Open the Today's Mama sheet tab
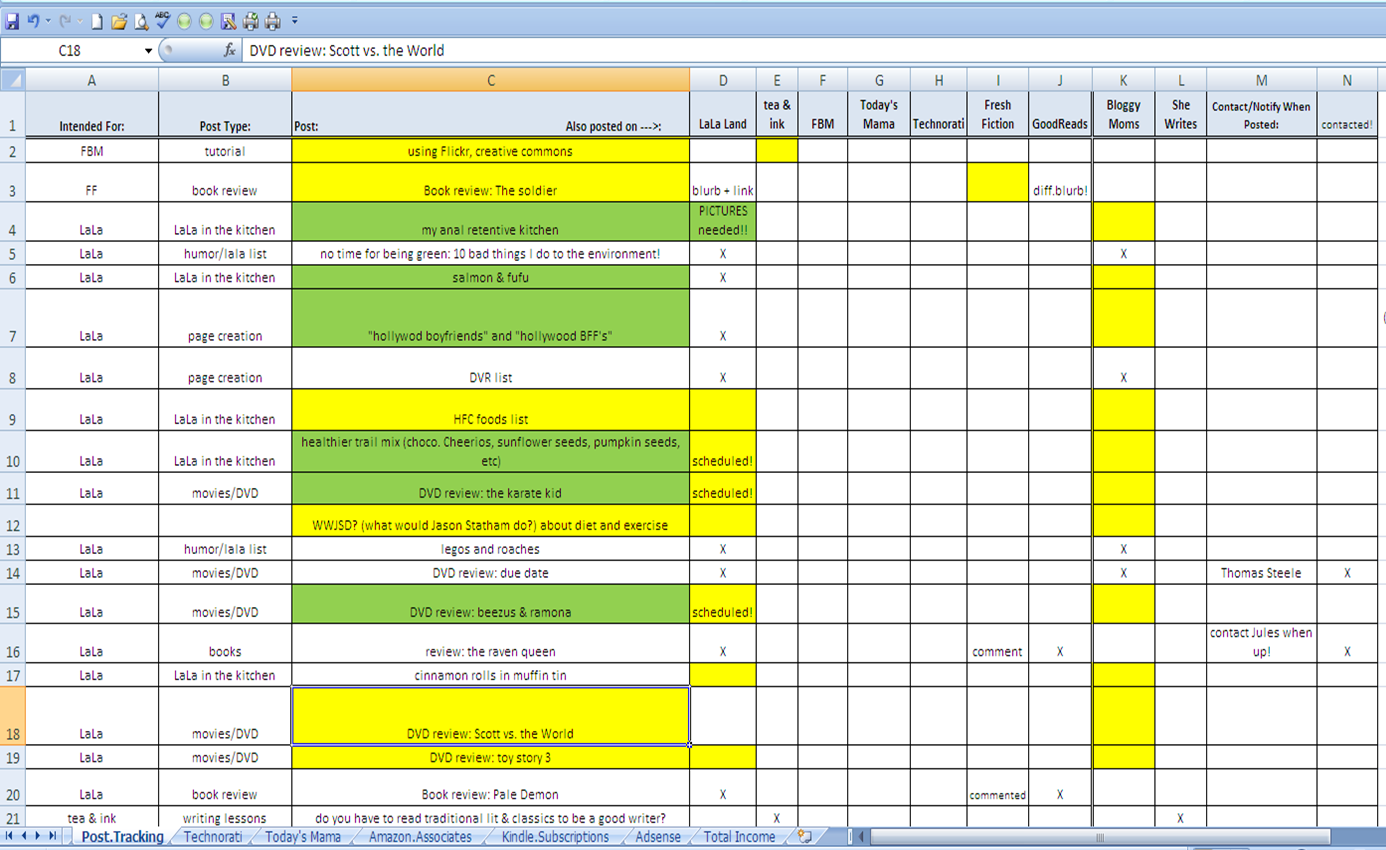The height and width of the screenshot is (850, 1386). pos(303,836)
